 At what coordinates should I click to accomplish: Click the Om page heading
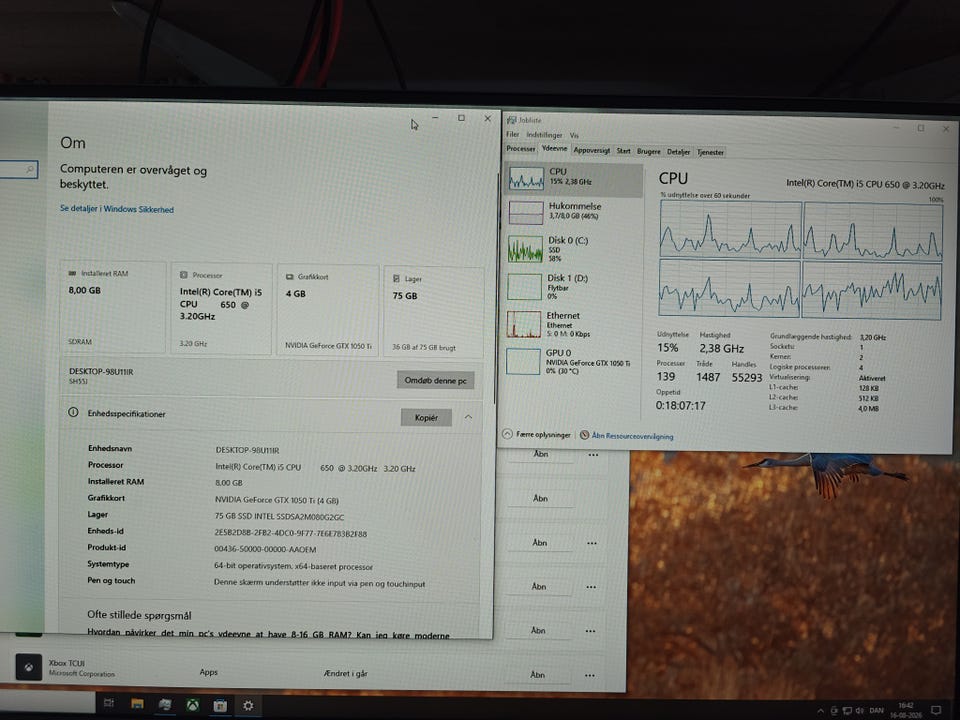[x=73, y=143]
